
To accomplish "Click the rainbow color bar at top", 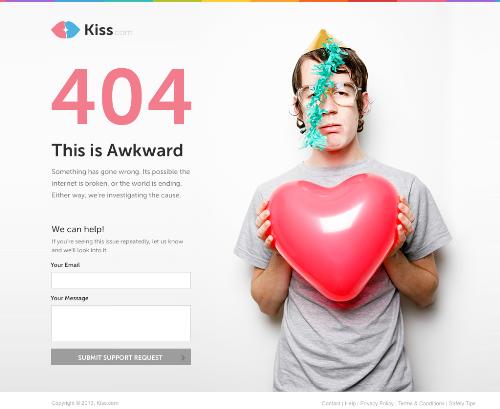I will pyautogui.click(x=250, y=1).
